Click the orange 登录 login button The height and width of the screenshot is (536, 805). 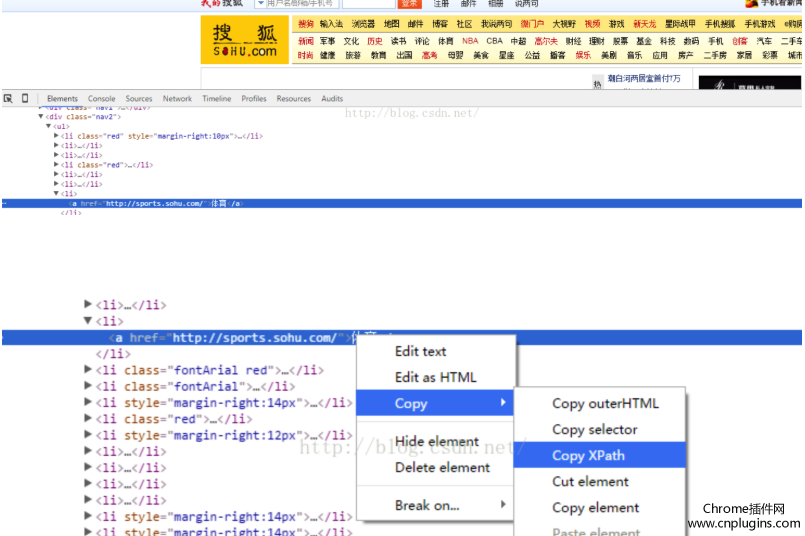click(410, 4)
